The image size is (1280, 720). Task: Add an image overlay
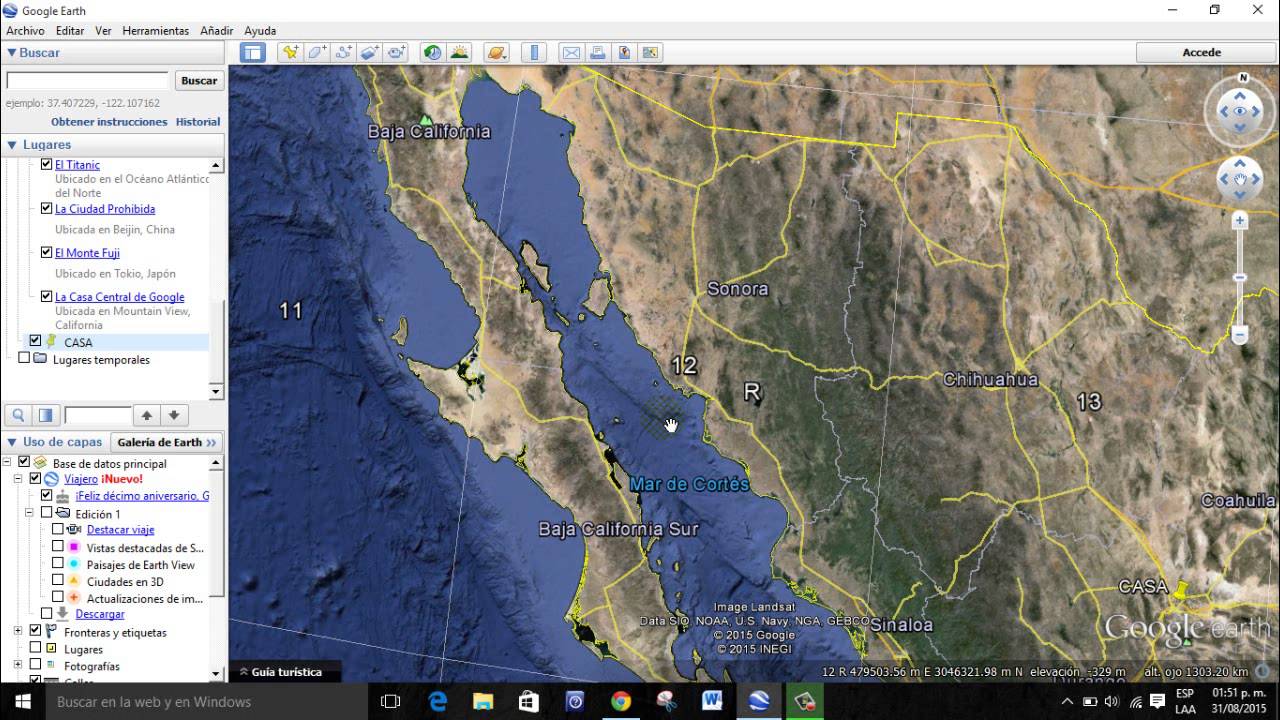point(369,52)
